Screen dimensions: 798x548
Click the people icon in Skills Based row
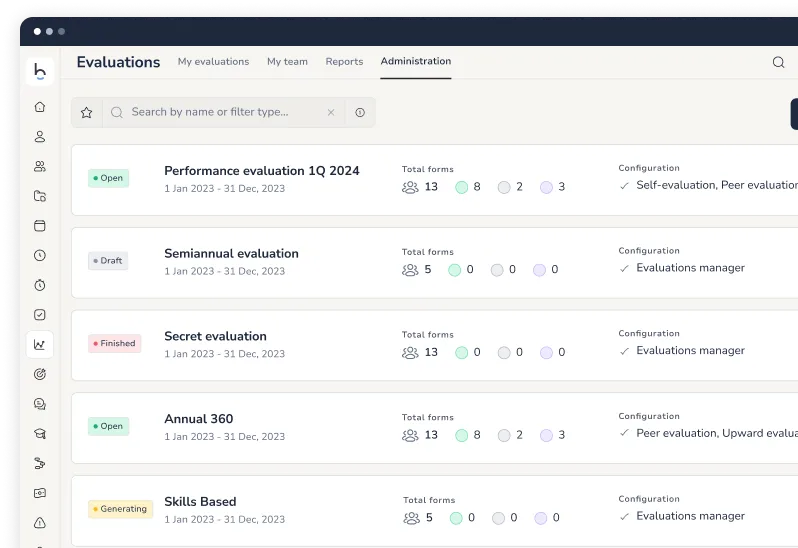(412, 518)
